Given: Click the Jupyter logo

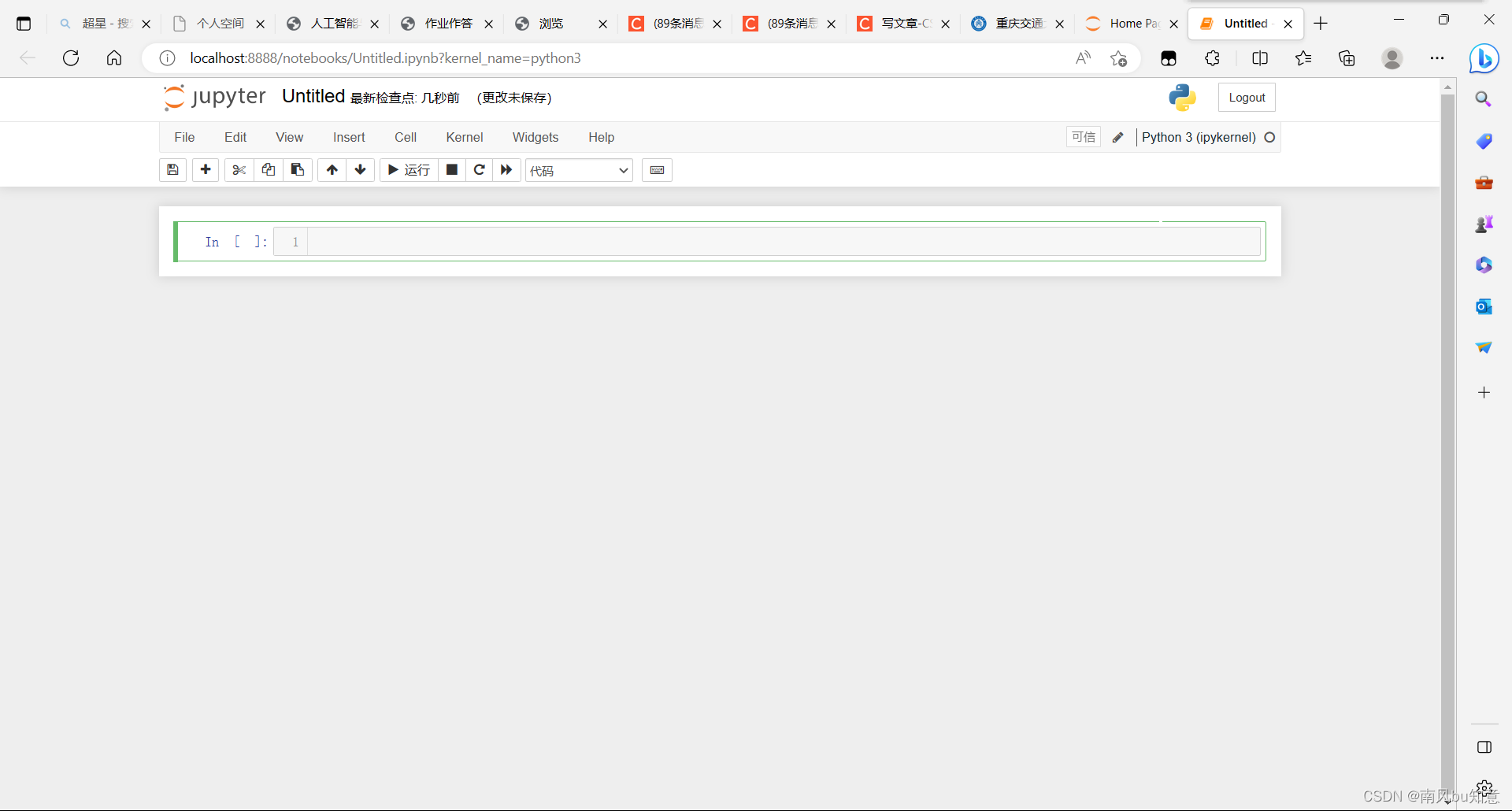Looking at the screenshot, I should coord(214,97).
